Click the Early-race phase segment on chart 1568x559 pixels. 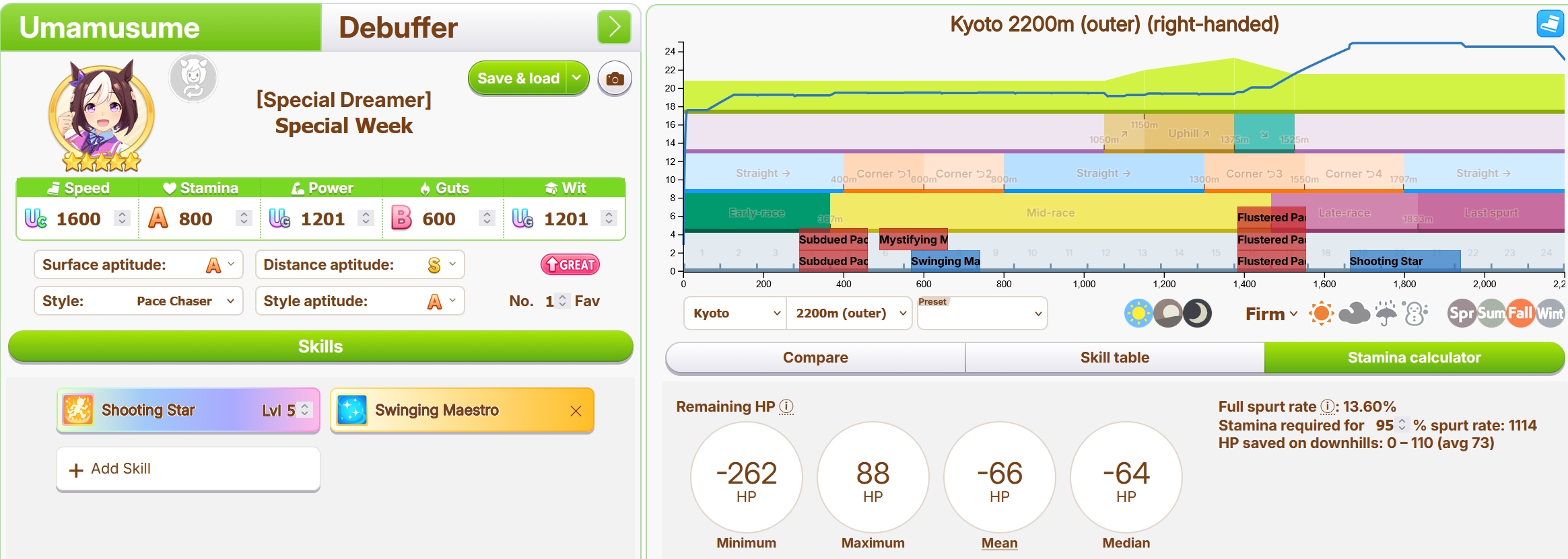click(757, 213)
